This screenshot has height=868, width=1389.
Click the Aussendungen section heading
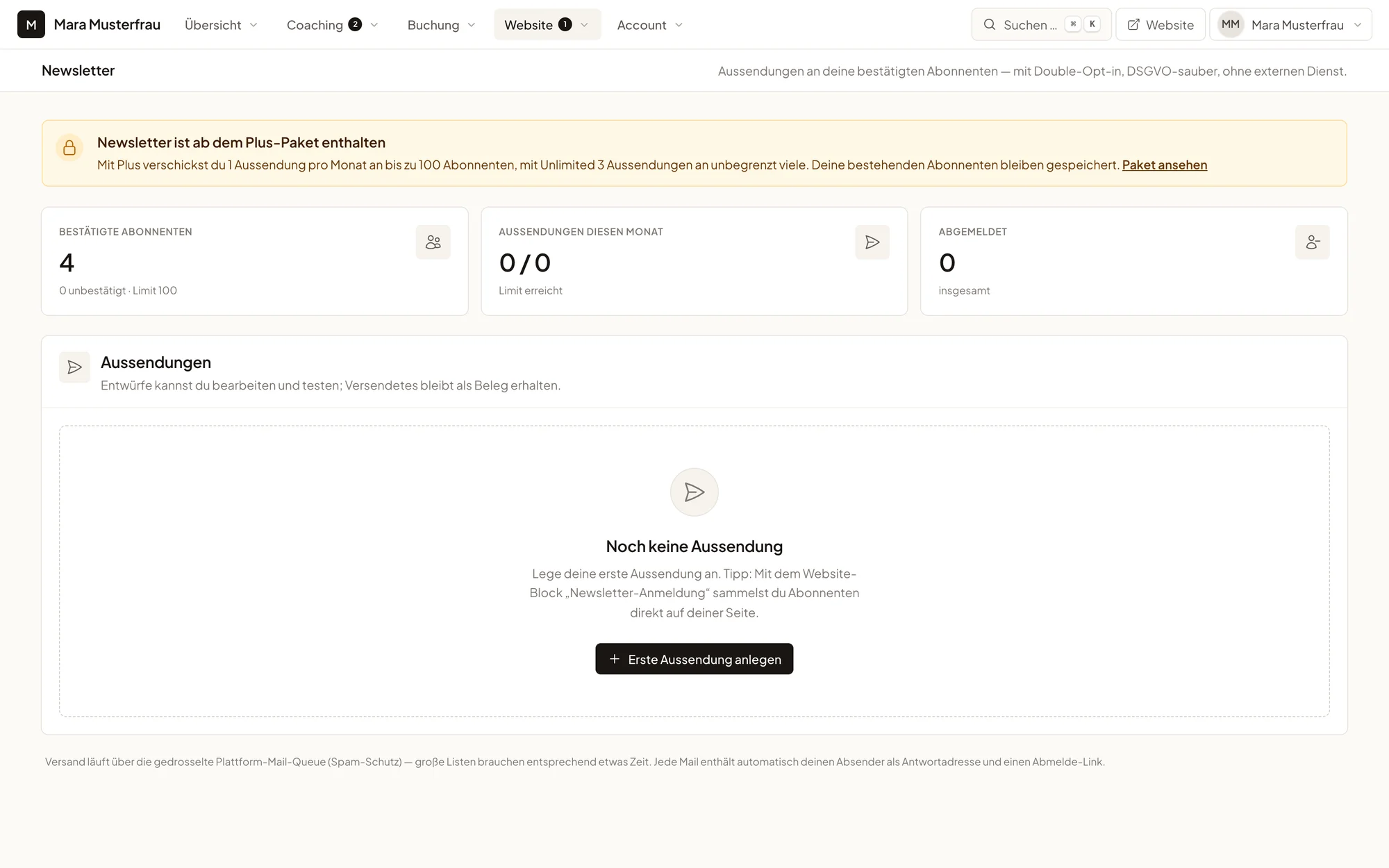pyautogui.click(x=156, y=362)
